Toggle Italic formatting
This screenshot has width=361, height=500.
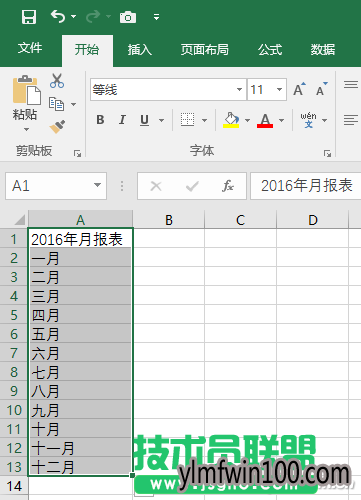click(x=122, y=119)
